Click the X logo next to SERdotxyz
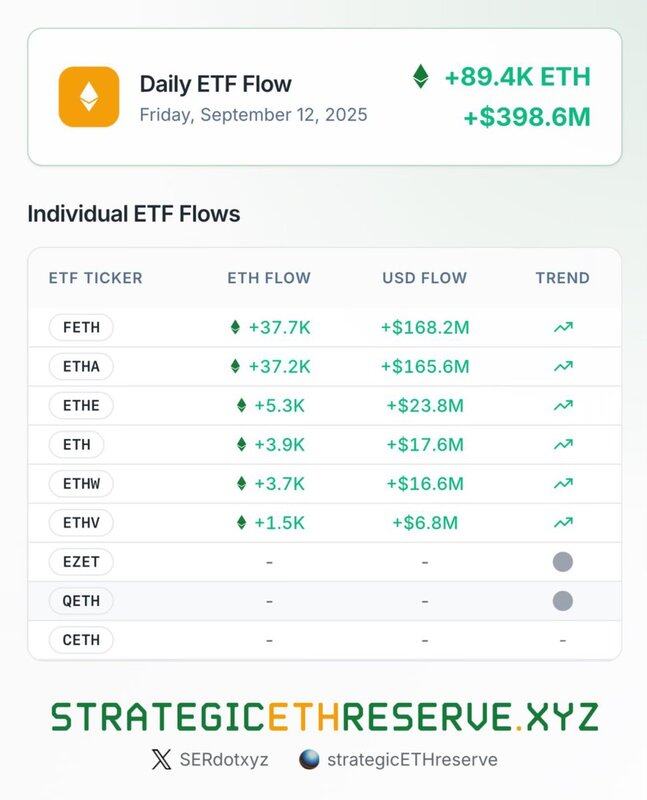Viewport: 647px width, 800px height. (x=161, y=759)
